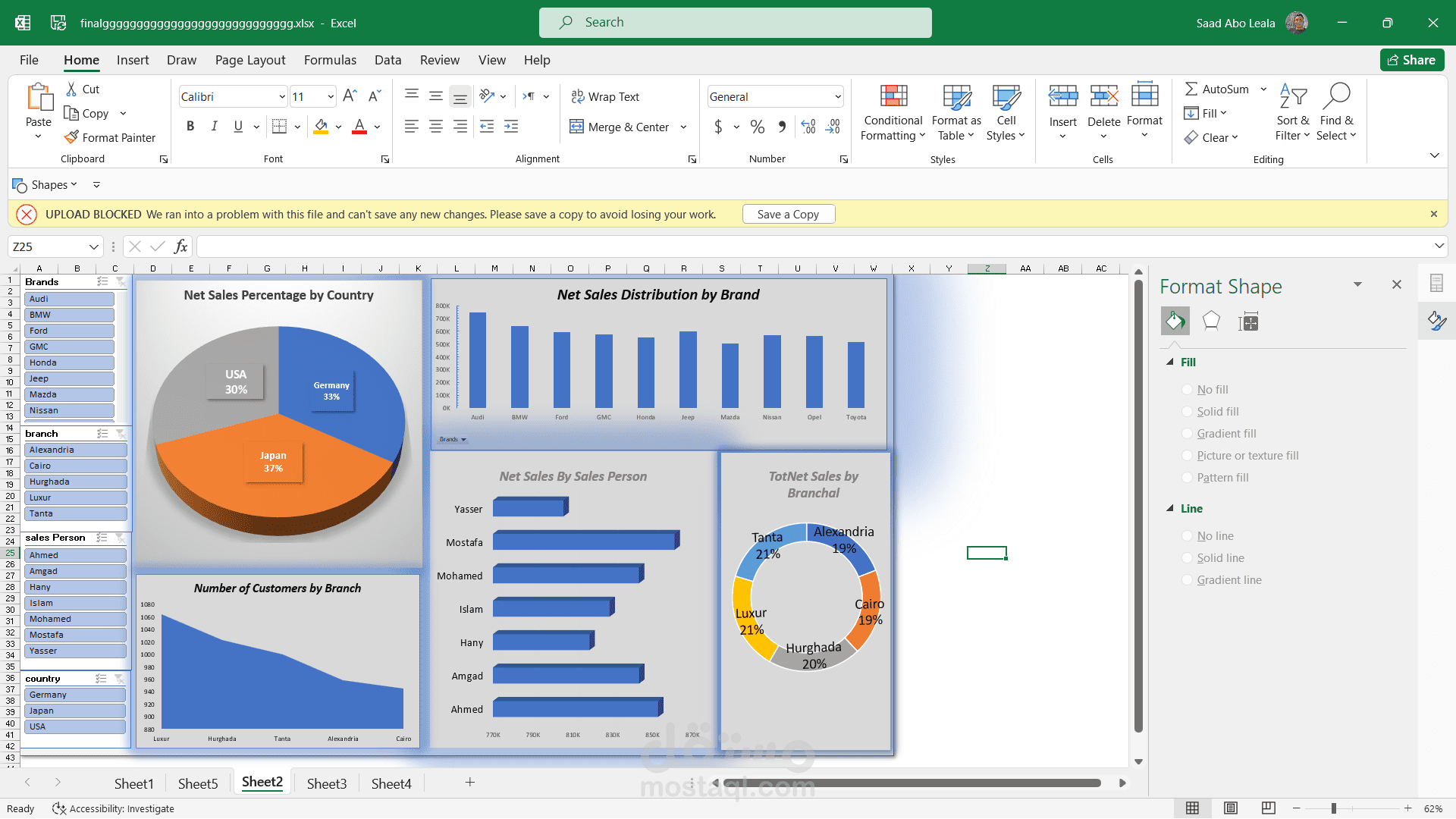This screenshot has height=819, width=1456.
Task: Select the Solid fill radio button
Action: 1188,411
